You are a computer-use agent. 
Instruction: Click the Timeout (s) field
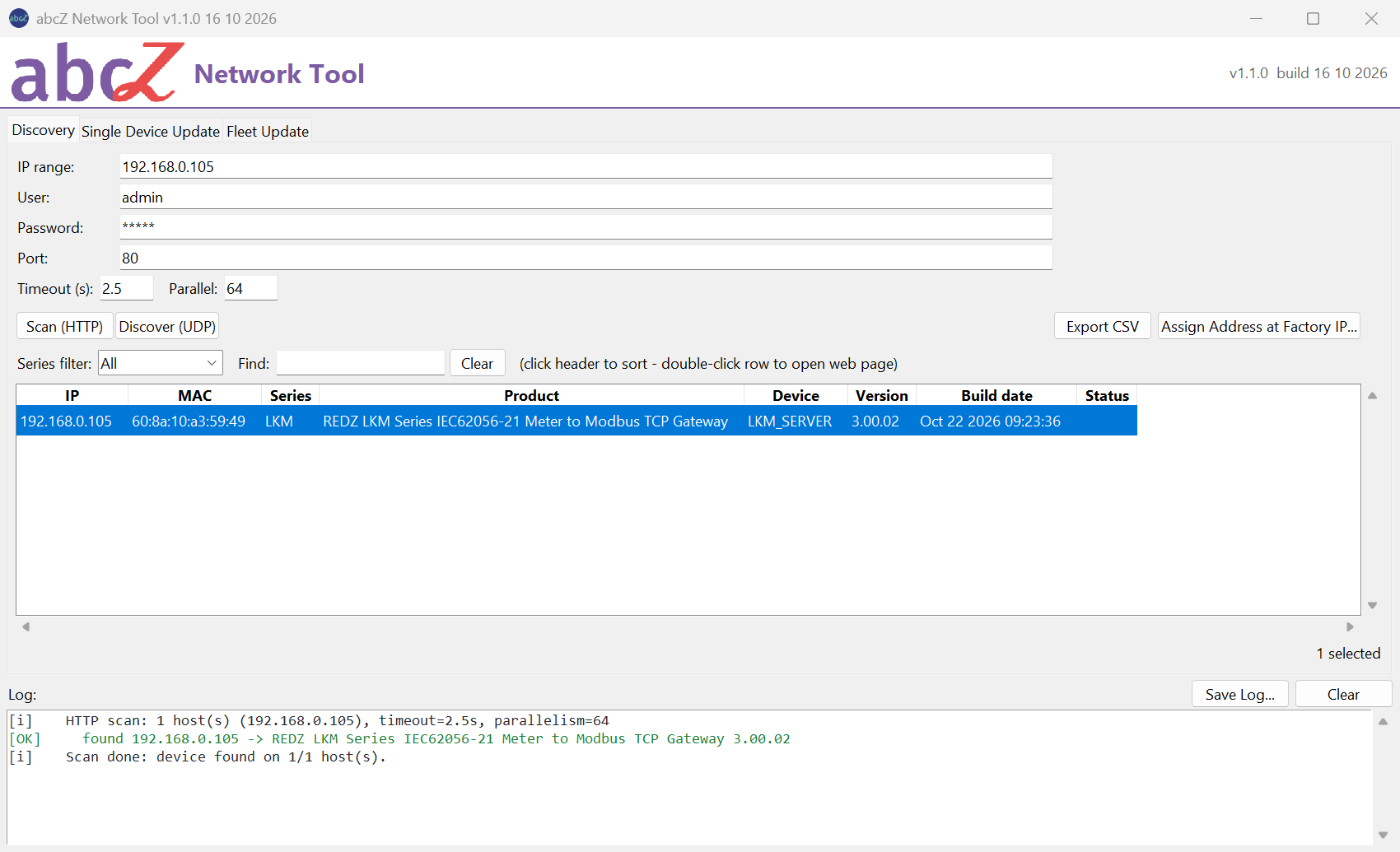pyautogui.click(x=126, y=288)
